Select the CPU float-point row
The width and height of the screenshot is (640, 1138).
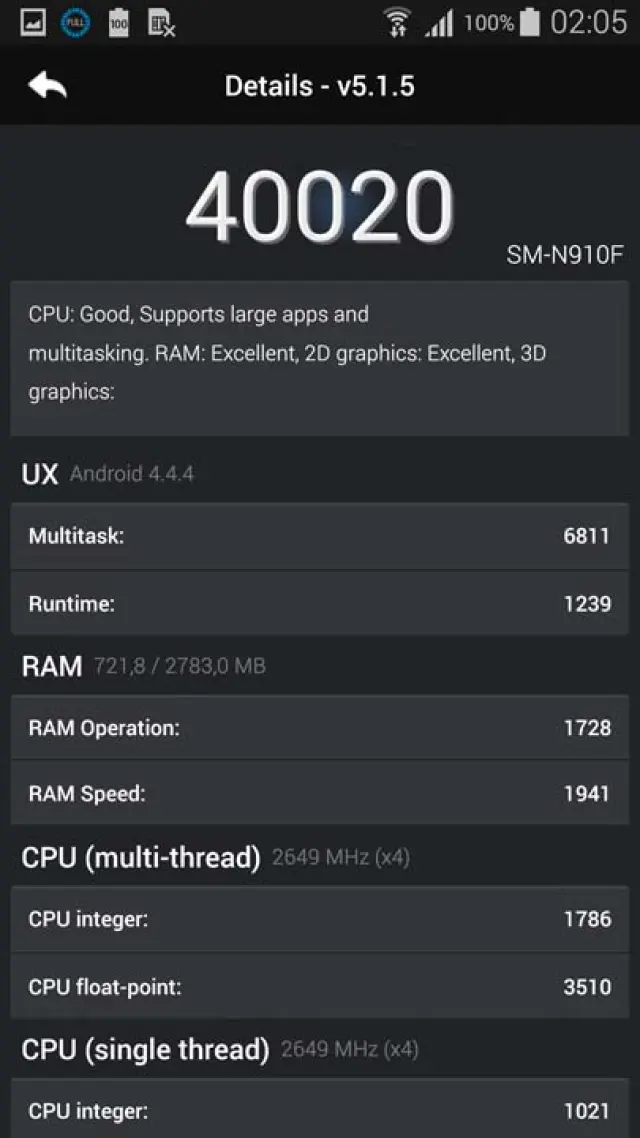pyautogui.click(x=320, y=987)
